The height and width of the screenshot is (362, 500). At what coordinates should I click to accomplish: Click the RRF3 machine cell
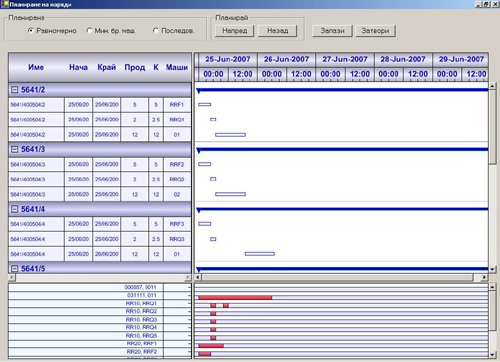click(177, 224)
